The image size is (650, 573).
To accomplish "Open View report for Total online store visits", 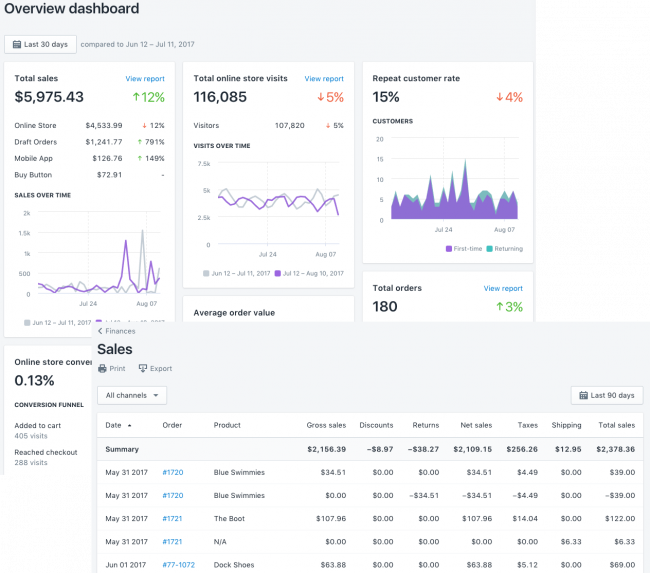I will pos(324,78).
